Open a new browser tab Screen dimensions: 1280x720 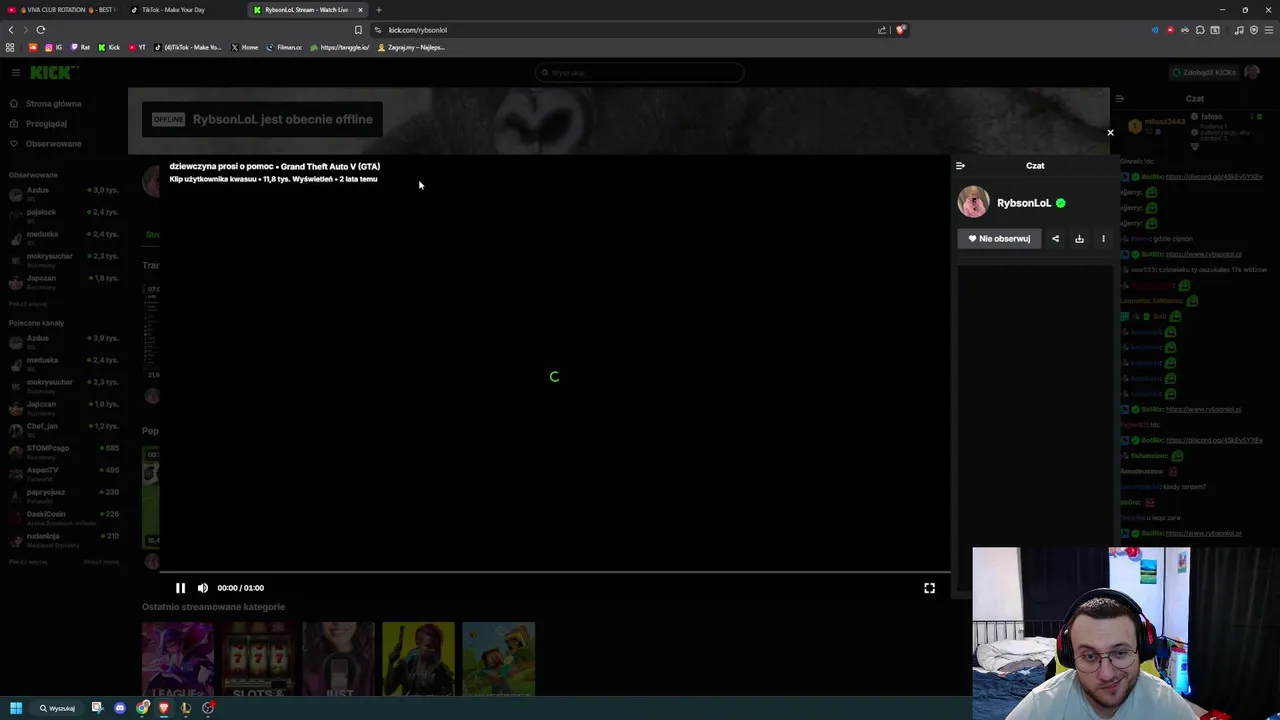pyautogui.click(x=379, y=10)
